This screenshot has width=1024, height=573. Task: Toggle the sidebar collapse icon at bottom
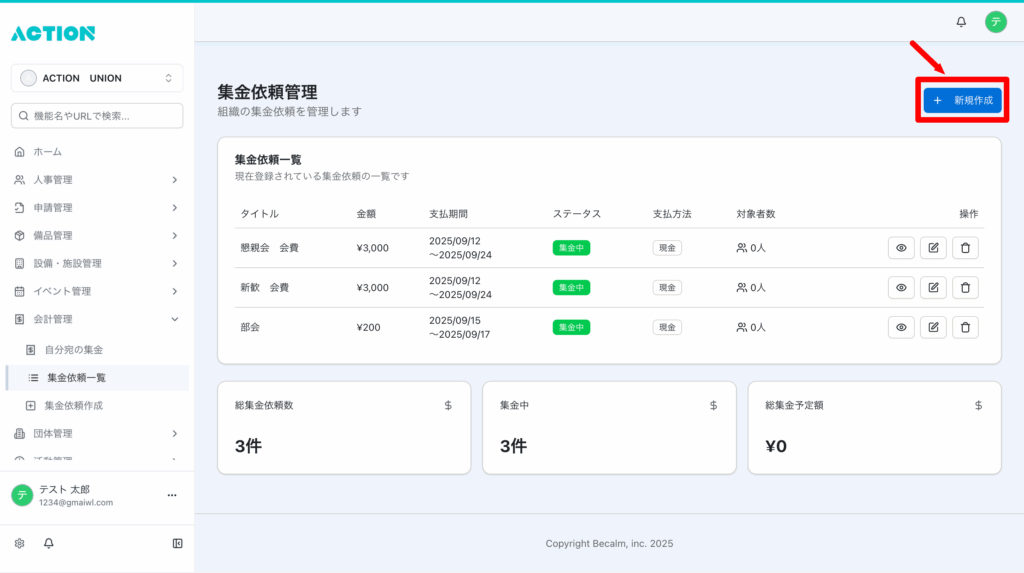(177, 543)
